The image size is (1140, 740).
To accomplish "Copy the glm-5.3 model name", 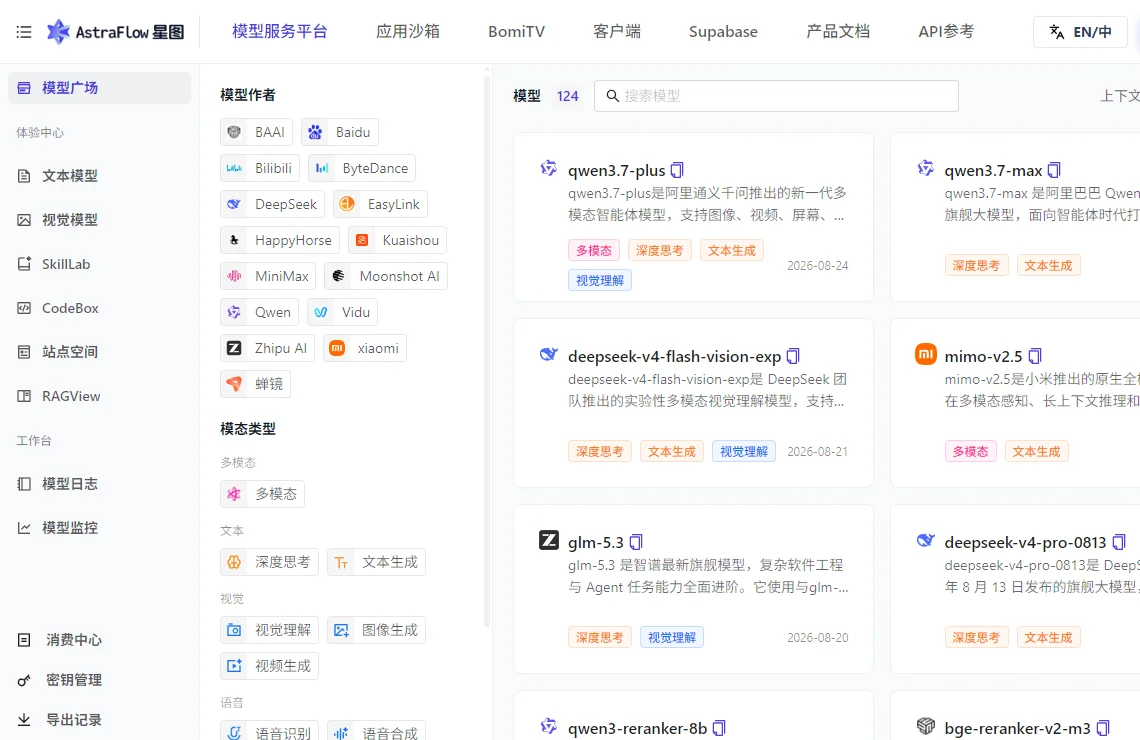I will [x=635, y=542].
